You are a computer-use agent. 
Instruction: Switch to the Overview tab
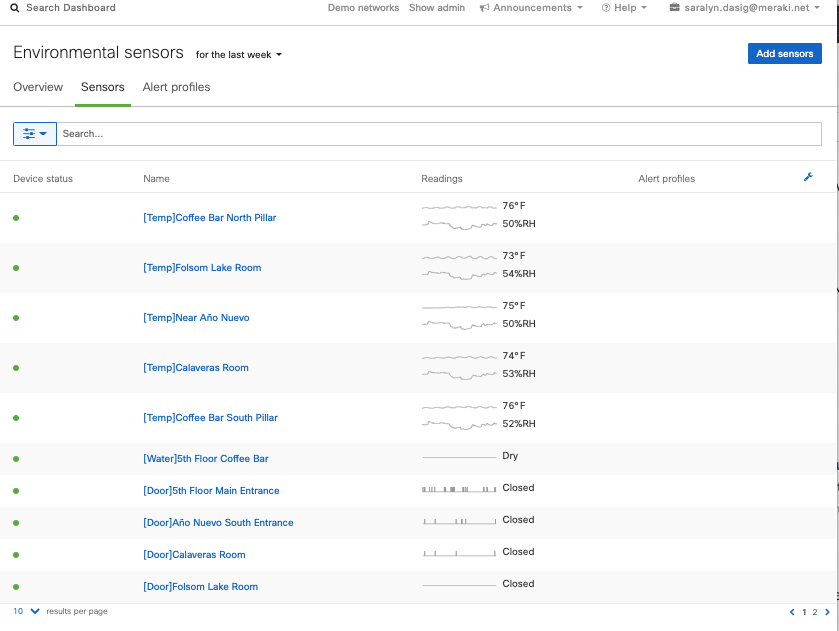click(x=37, y=87)
